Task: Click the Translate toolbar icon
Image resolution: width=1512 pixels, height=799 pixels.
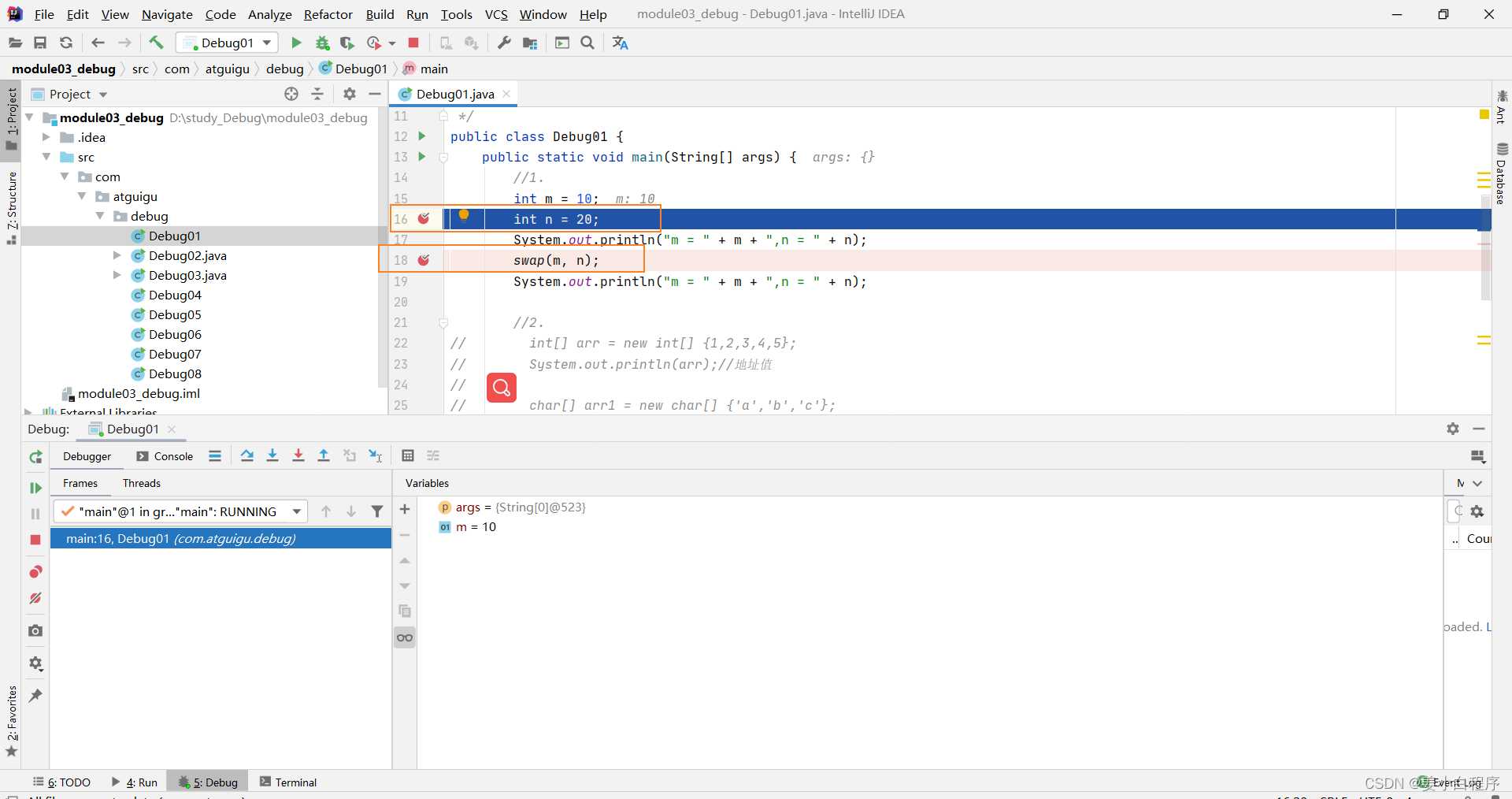Action: 621,43
